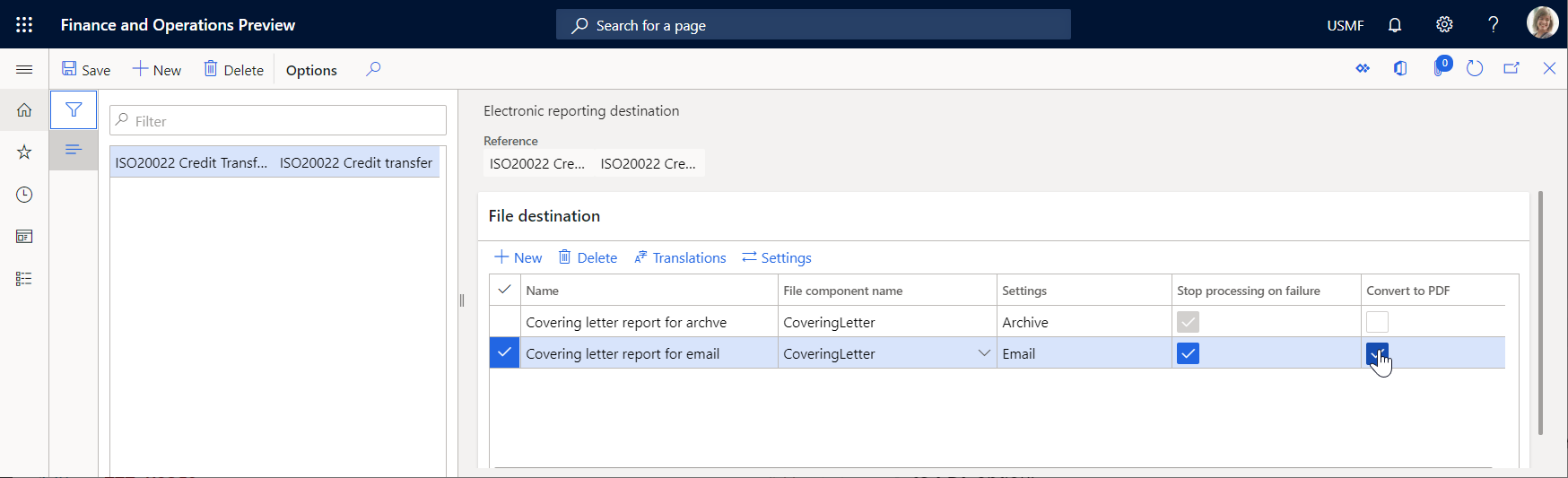
Task: Click the Save button
Action: [x=86, y=70]
